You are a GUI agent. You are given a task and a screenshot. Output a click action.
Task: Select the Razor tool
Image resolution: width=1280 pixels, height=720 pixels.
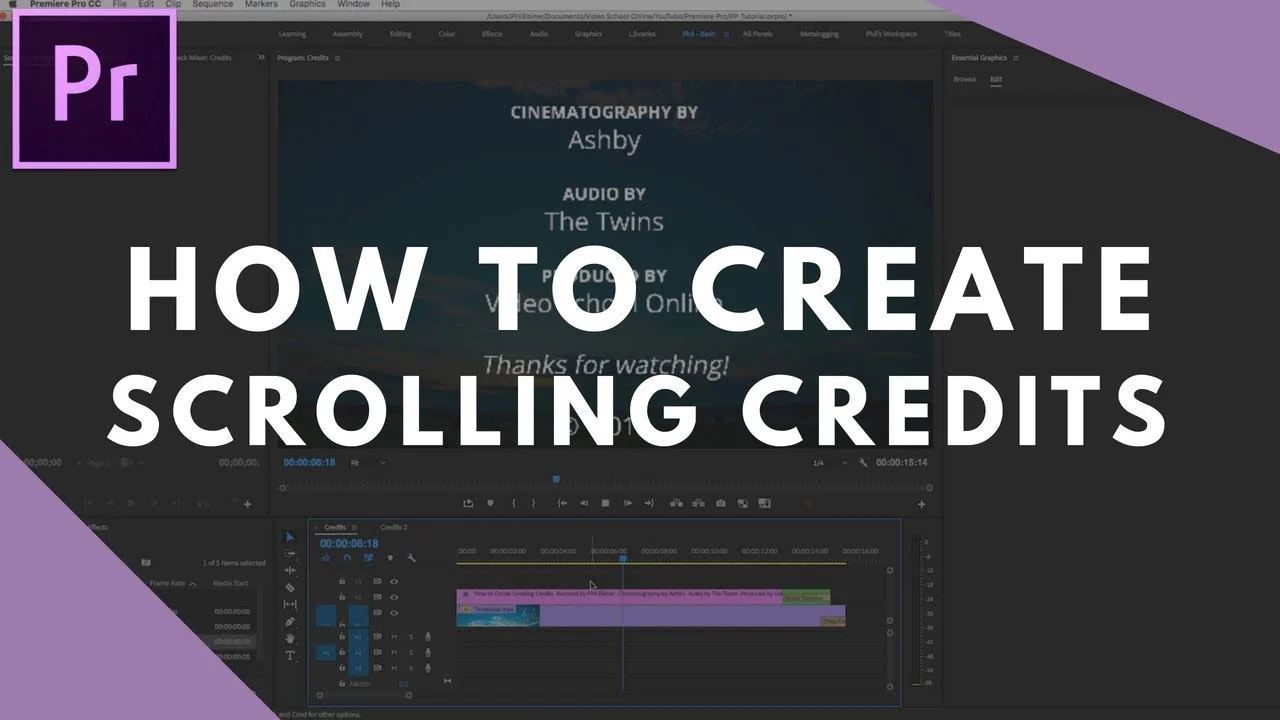tap(290, 587)
